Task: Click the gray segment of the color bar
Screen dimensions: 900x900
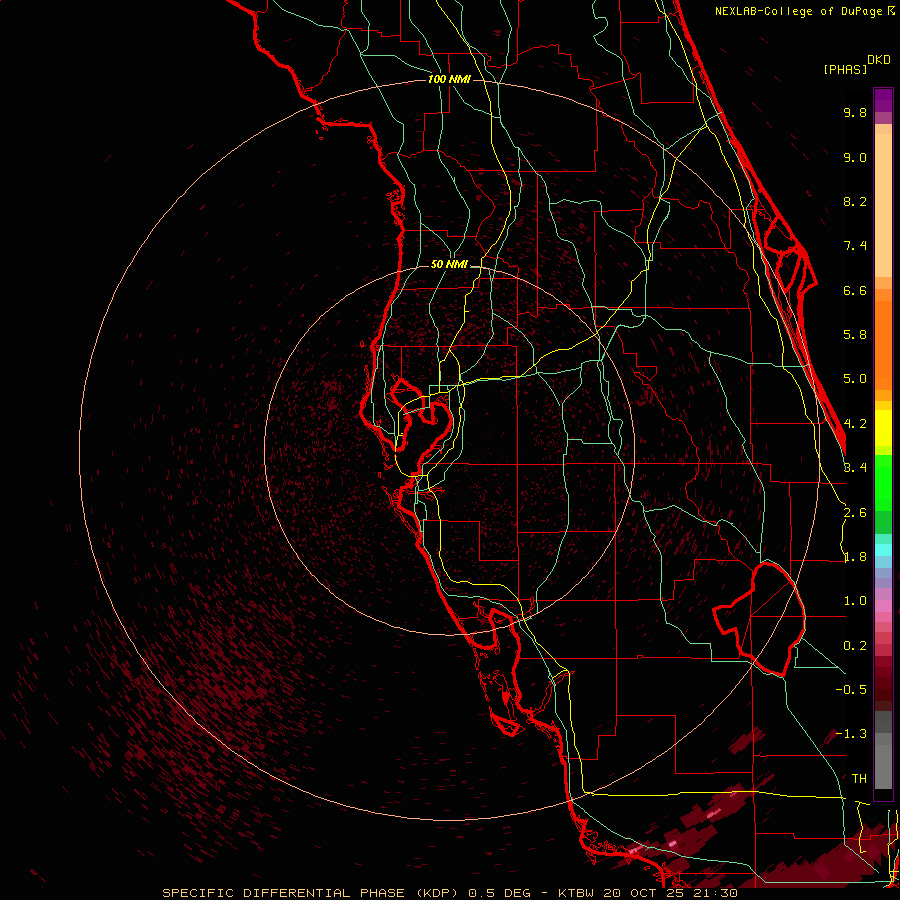Action: click(883, 752)
